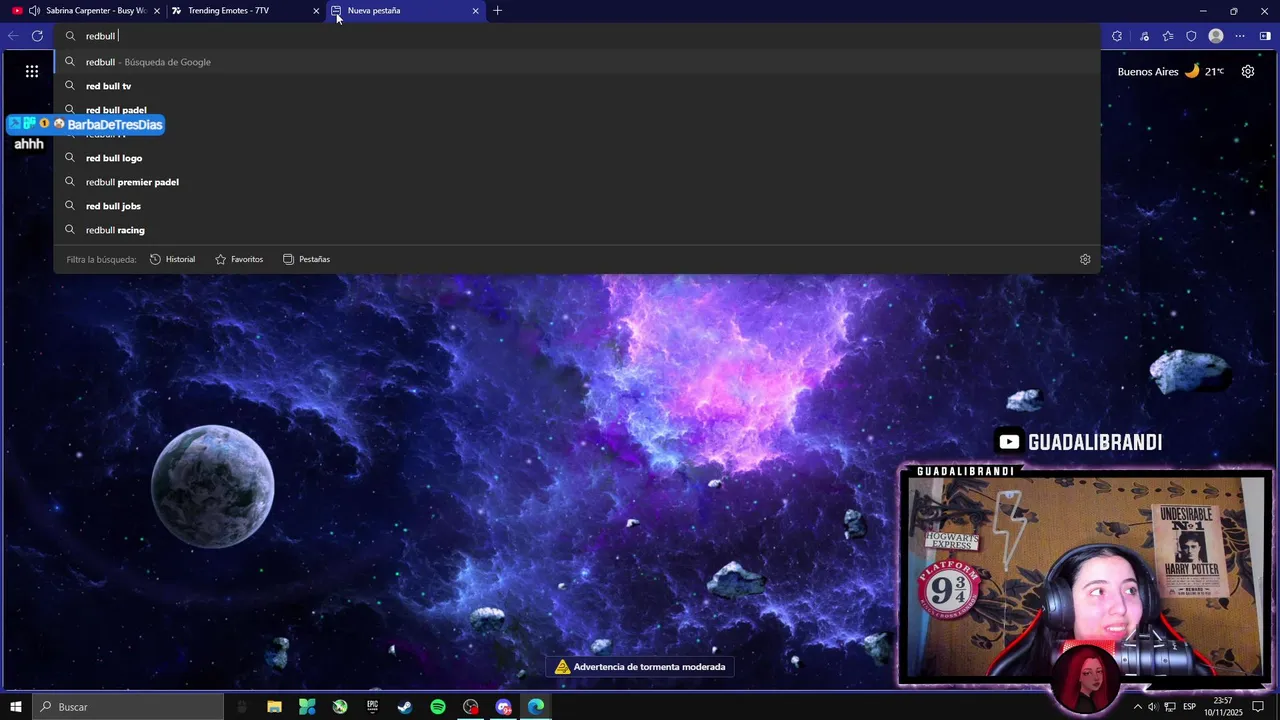The image size is (1280, 720).
Task: Filter search by Historial
Action: point(172,259)
